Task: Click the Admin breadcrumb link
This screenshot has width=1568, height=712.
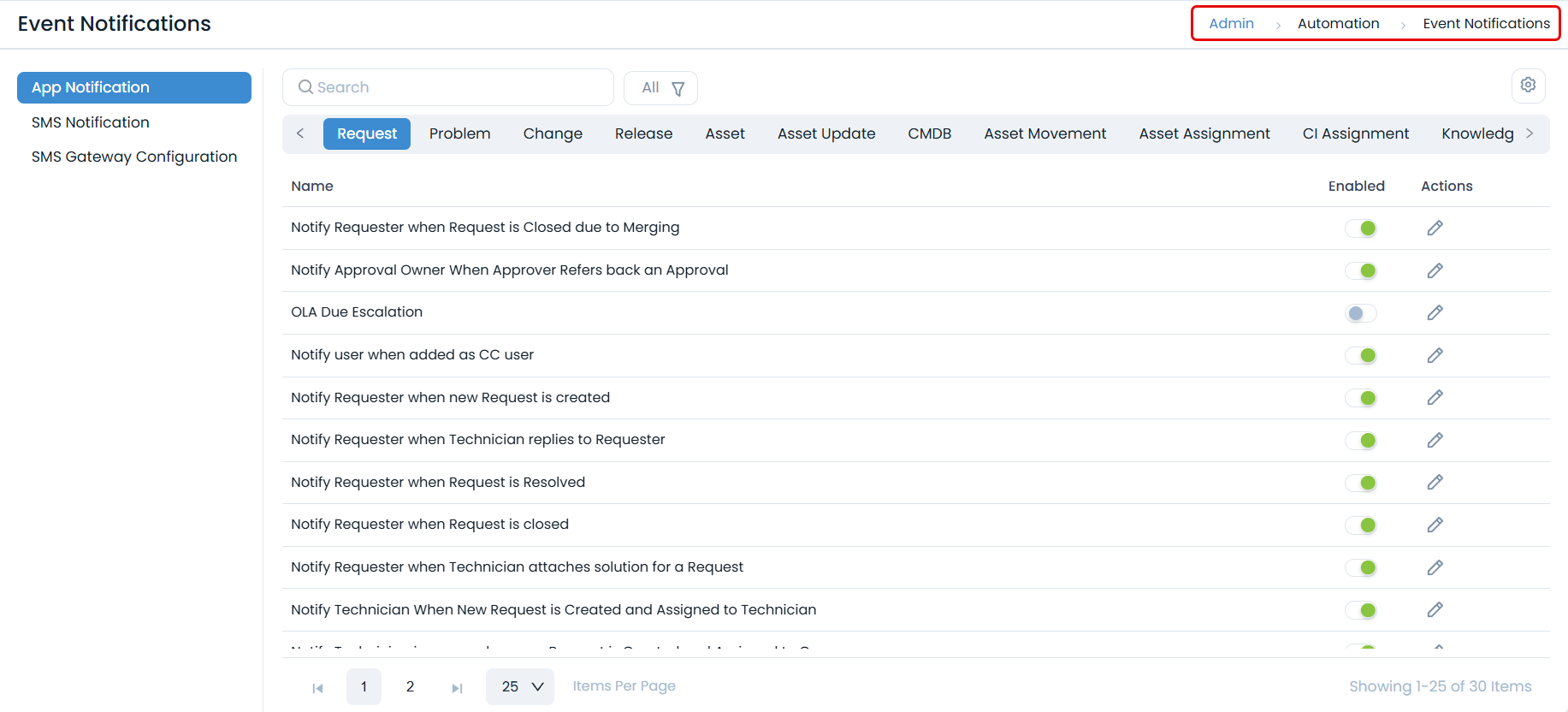Action: 1231,23
